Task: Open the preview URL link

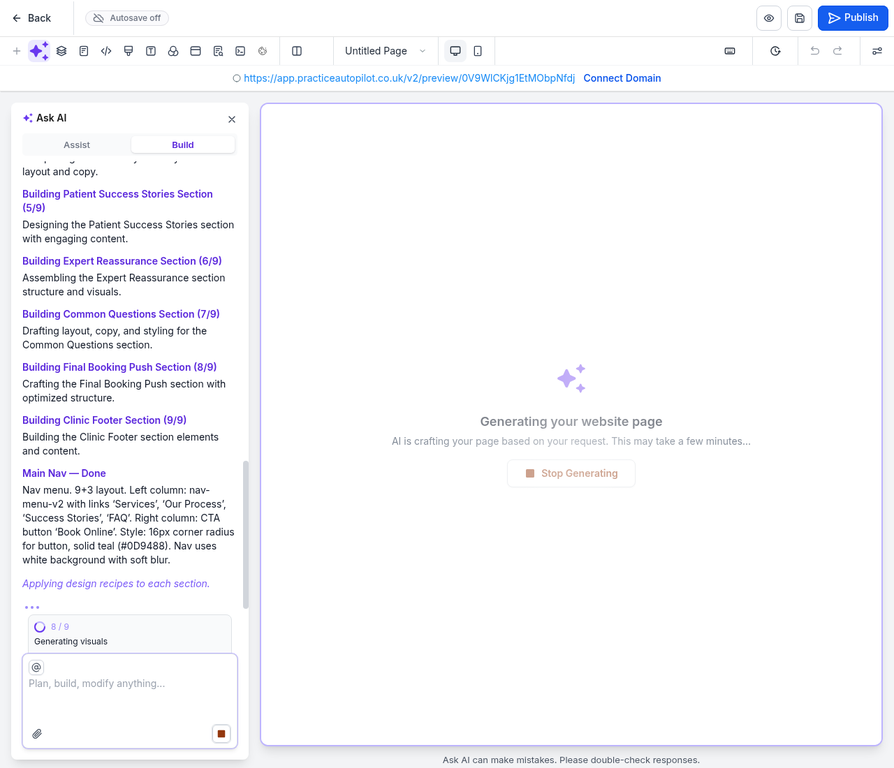Action: point(409,78)
